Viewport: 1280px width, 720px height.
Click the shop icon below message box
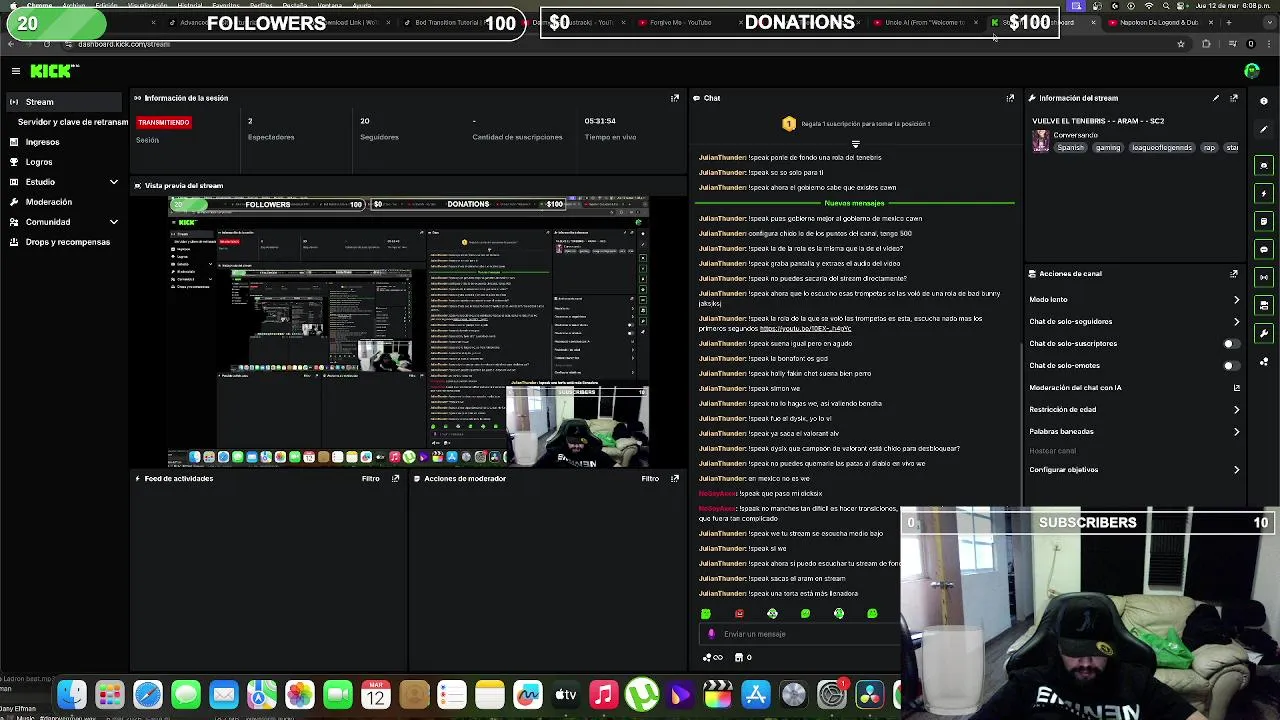[x=739, y=657]
